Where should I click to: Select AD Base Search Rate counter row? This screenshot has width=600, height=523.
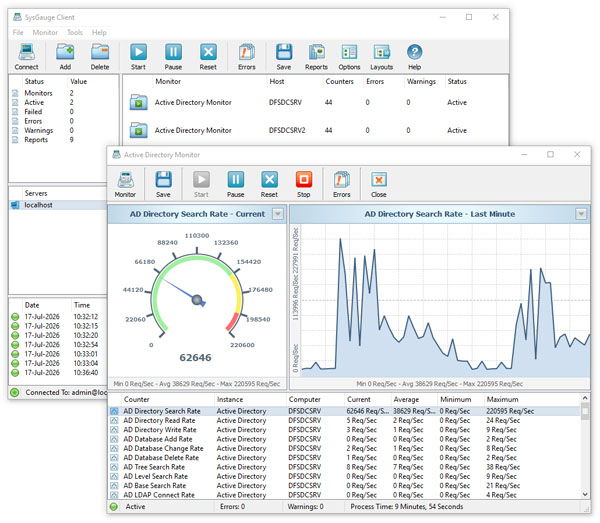344,486
